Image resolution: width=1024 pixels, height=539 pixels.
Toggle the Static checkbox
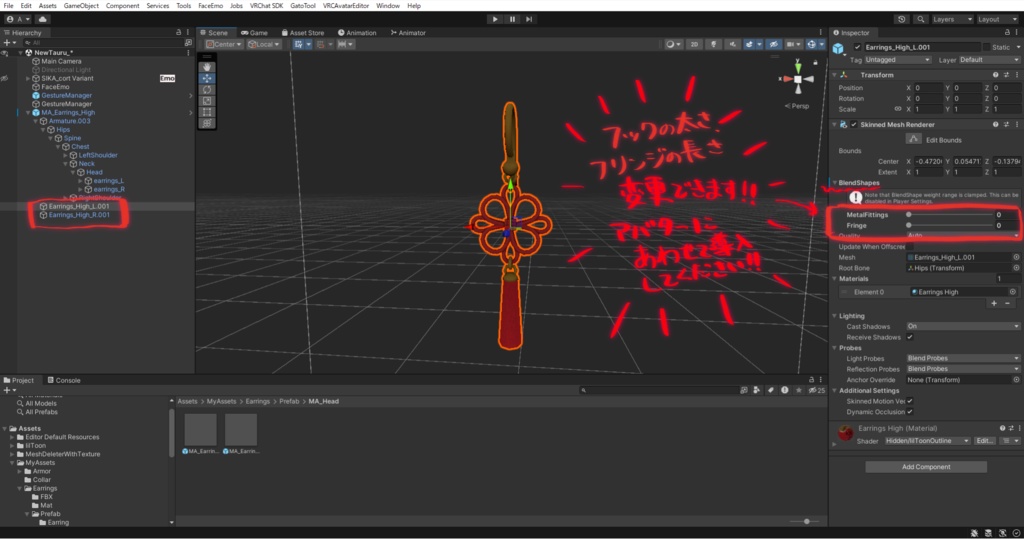[x=985, y=47]
